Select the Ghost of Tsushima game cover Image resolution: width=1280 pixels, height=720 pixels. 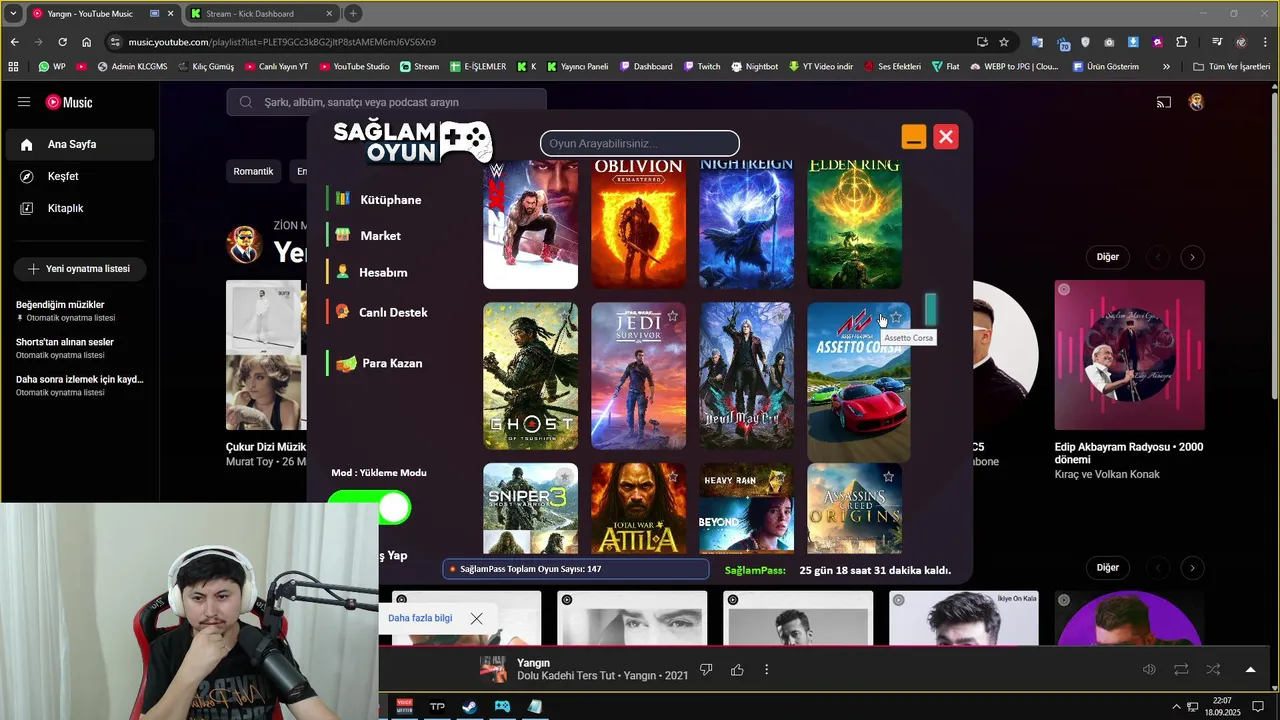[x=530, y=376]
